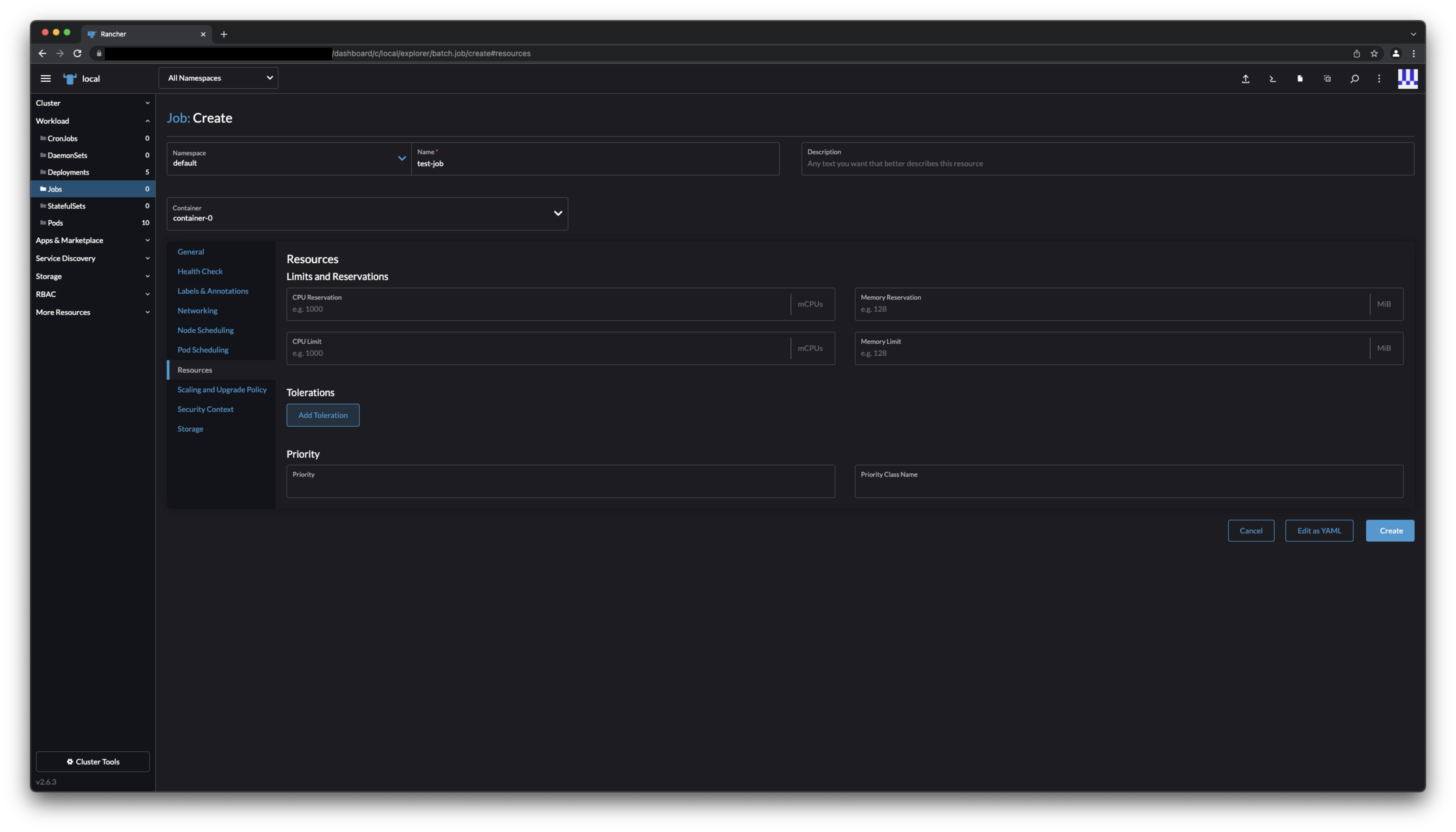Open the kebab menu in the header

(1378, 78)
